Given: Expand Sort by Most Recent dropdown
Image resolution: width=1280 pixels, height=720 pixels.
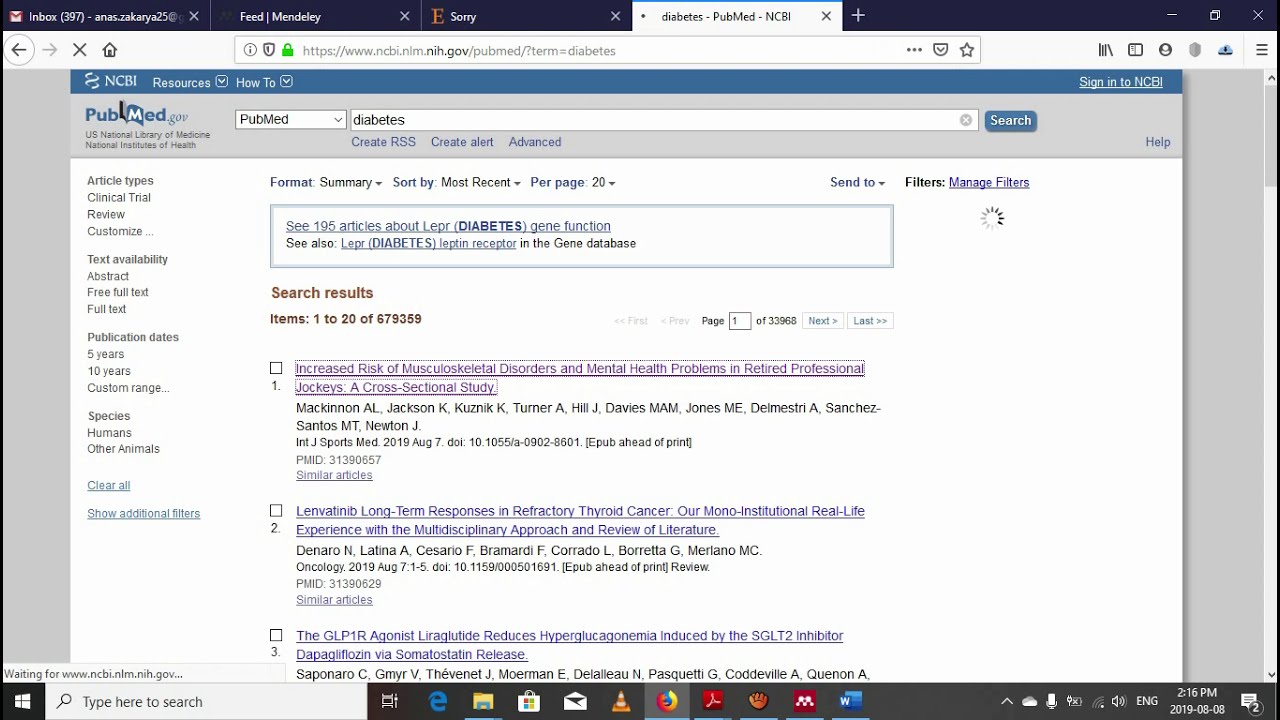Looking at the screenshot, I should 456,182.
